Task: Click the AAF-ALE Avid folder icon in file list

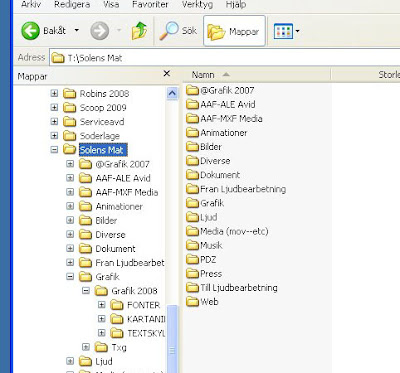Action: point(193,104)
